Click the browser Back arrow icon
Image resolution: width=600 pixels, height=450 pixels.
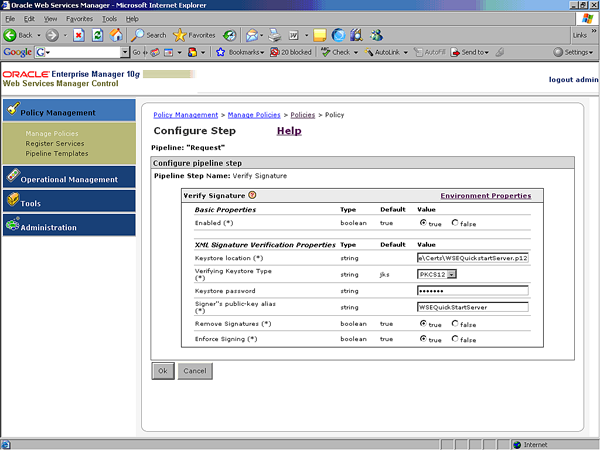(10, 36)
